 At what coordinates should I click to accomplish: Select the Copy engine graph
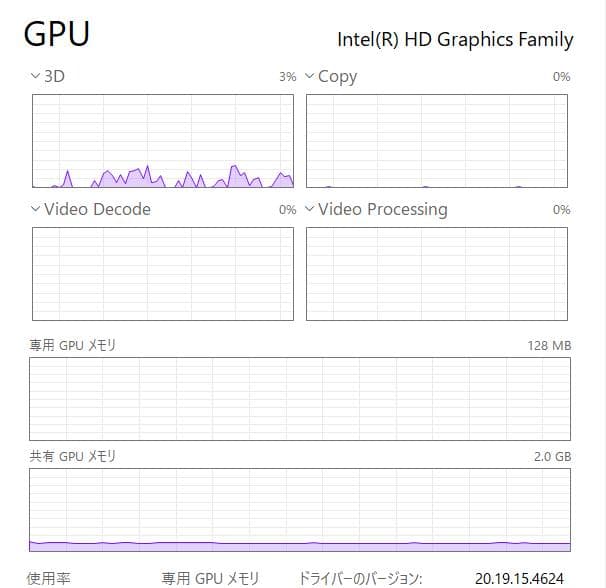(x=436, y=141)
